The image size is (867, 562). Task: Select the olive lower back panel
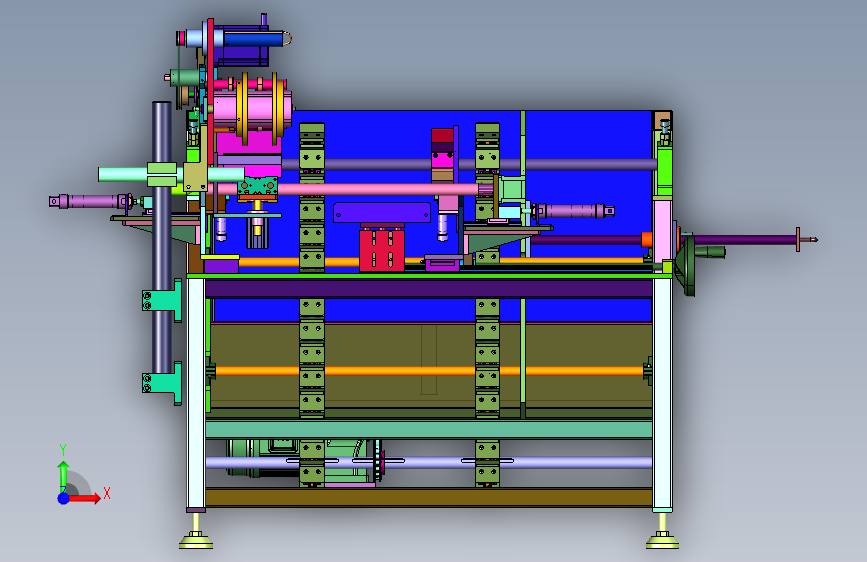point(429,367)
